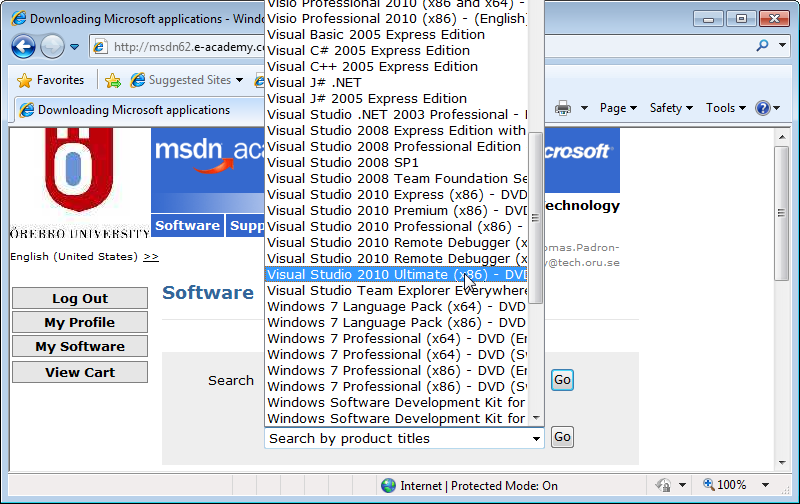The height and width of the screenshot is (504, 800).
Task: Select Visual C# 2005 Express Edition
Action: [x=396, y=51]
